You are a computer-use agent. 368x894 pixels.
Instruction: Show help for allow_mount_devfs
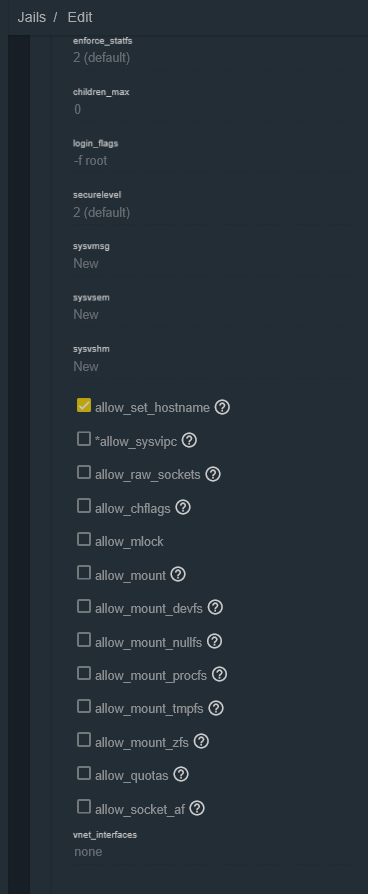pyautogui.click(x=215, y=607)
